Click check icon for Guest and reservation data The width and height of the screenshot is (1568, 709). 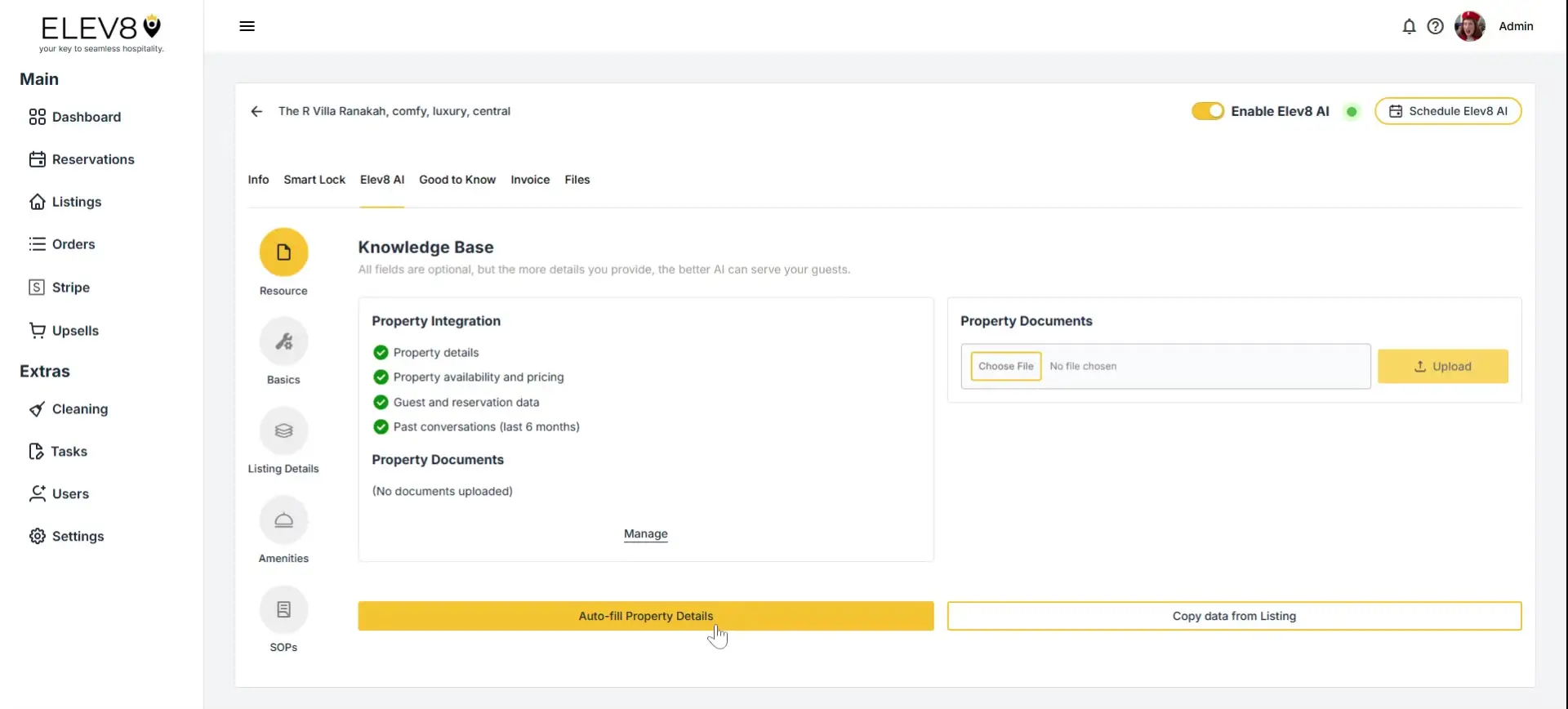tap(381, 403)
